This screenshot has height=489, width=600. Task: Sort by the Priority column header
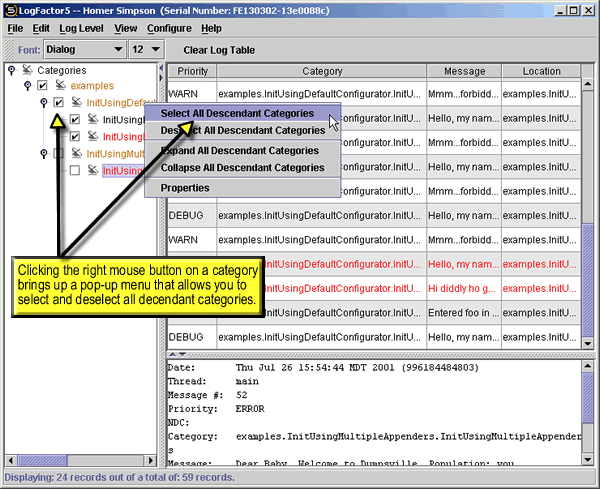tap(193, 72)
